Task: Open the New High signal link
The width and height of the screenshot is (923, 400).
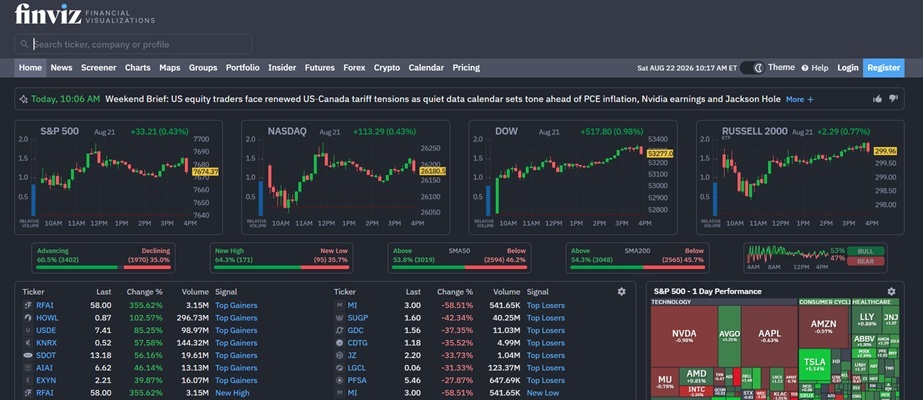Action: click(x=232, y=392)
